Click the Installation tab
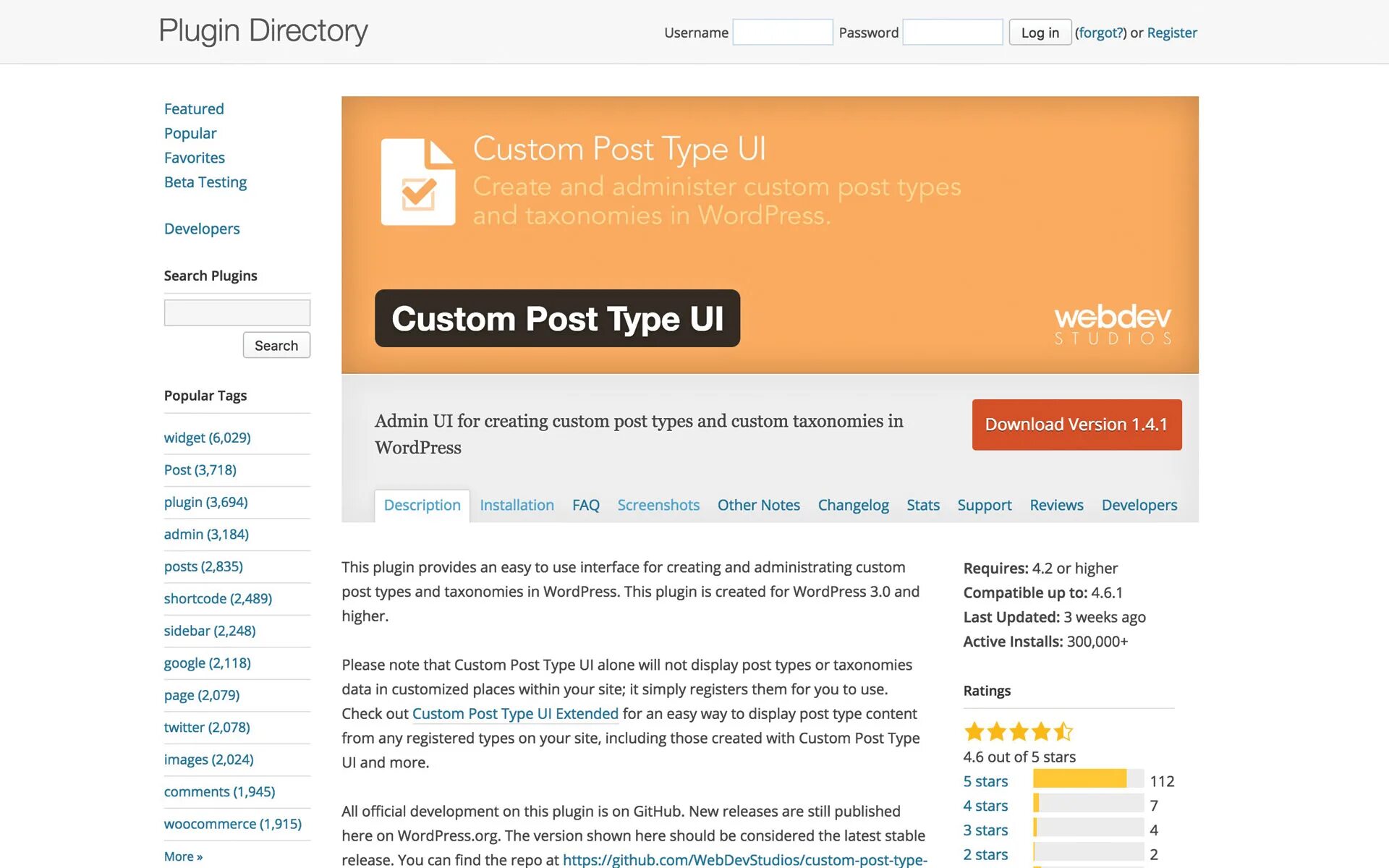Screen dimensions: 1389x868 517,504
